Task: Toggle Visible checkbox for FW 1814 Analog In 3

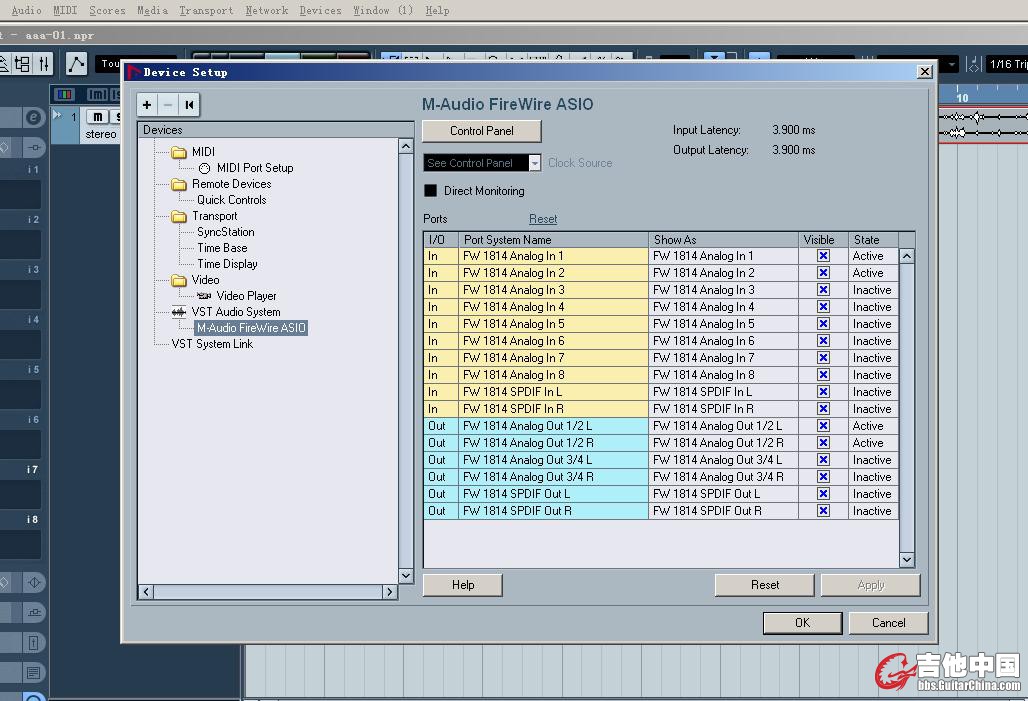Action: point(823,290)
